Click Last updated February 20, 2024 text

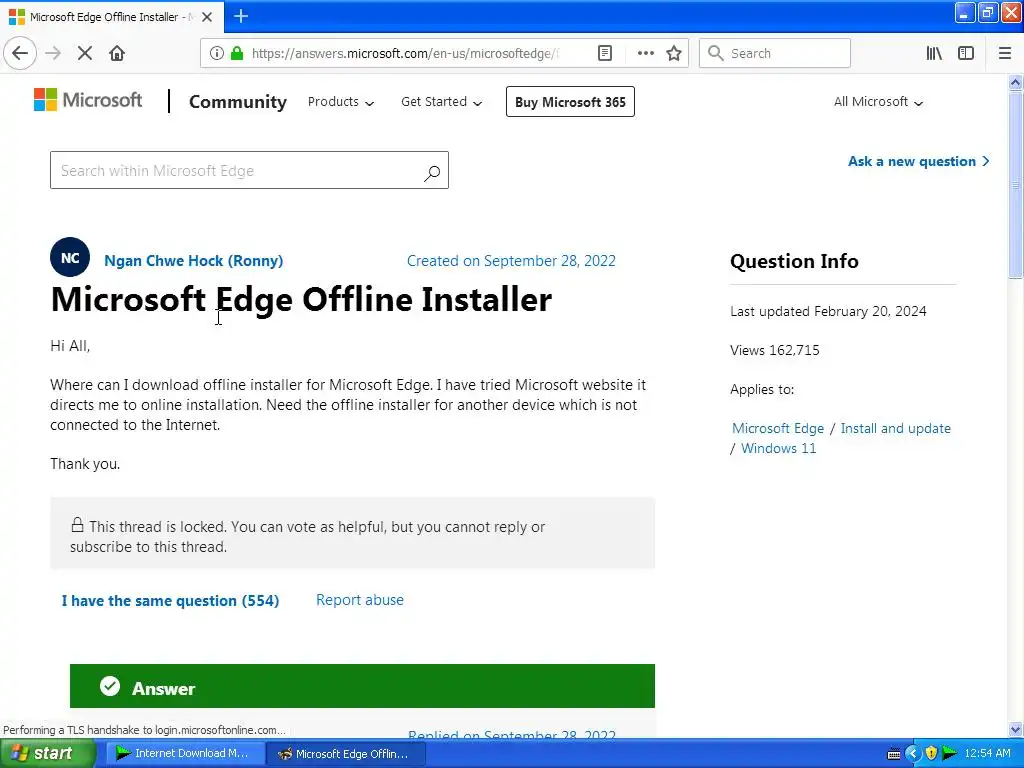click(x=828, y=311)
